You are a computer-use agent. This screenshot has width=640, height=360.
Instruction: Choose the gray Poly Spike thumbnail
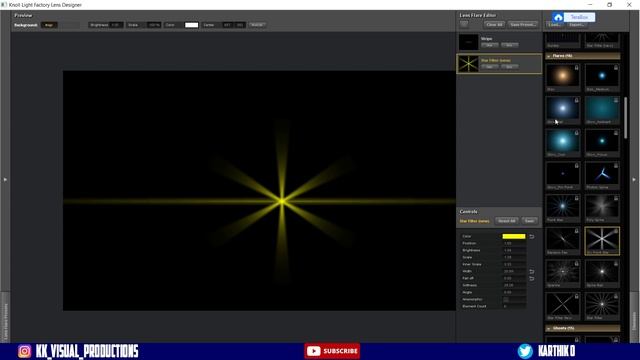[602, 207]
